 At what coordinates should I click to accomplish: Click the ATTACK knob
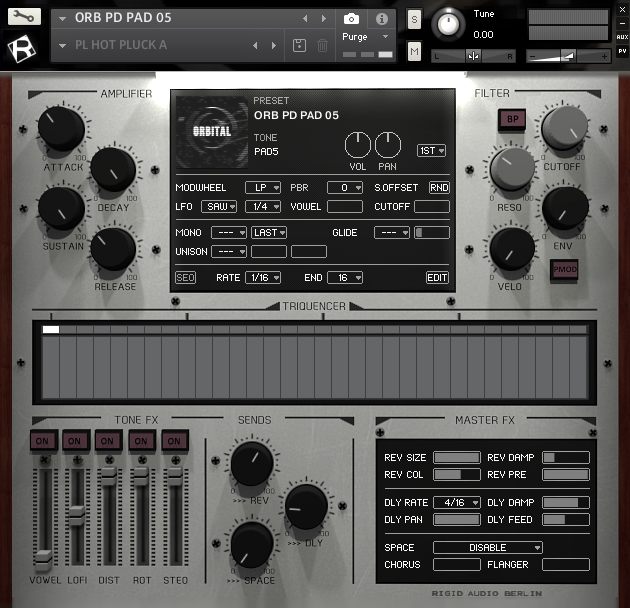(61, 129)
